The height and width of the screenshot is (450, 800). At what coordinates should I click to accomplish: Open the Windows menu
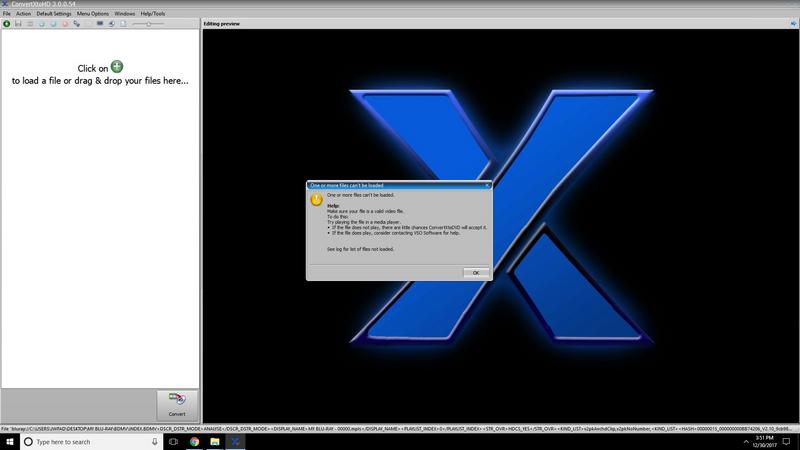point(124,14)
